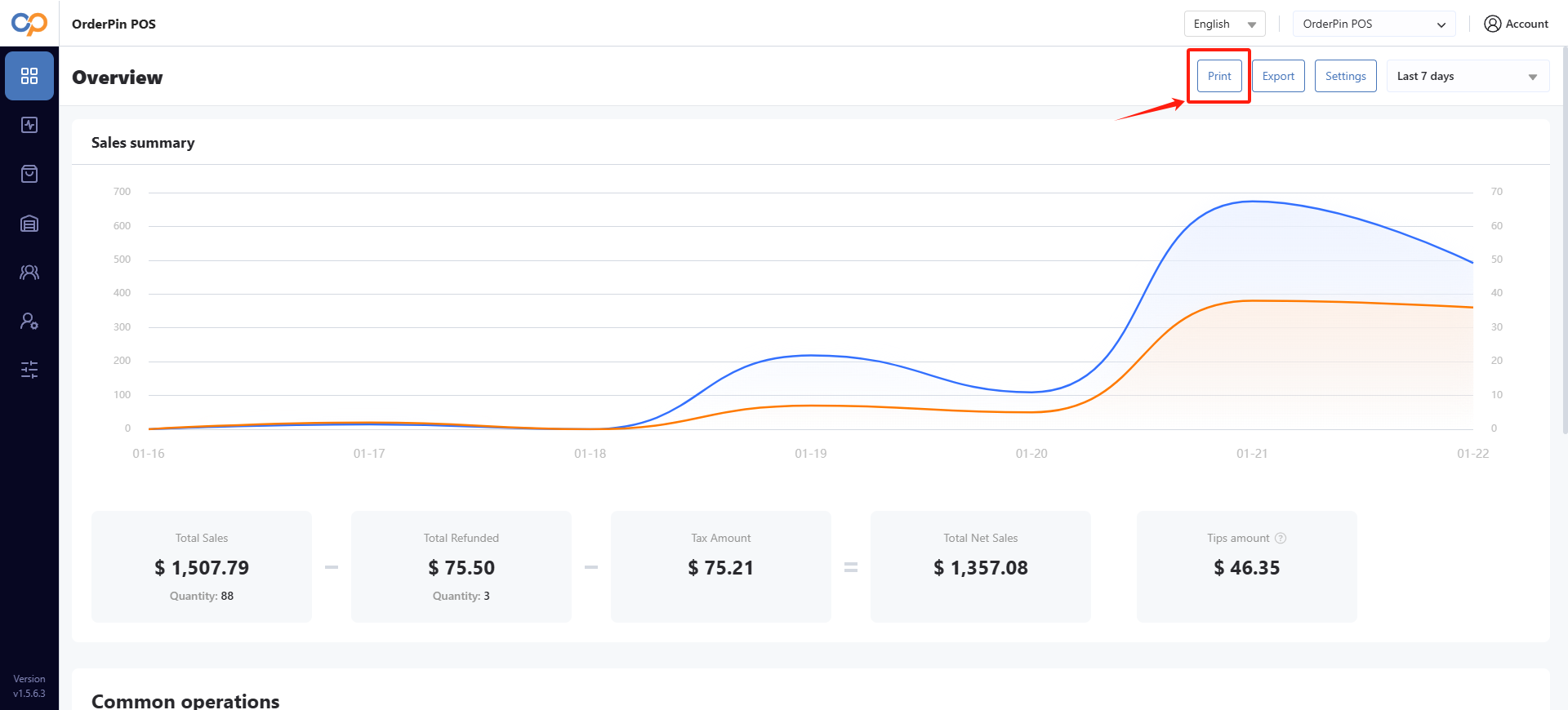Click the Print button
1568x710 pixels.
click(1219, 76)
